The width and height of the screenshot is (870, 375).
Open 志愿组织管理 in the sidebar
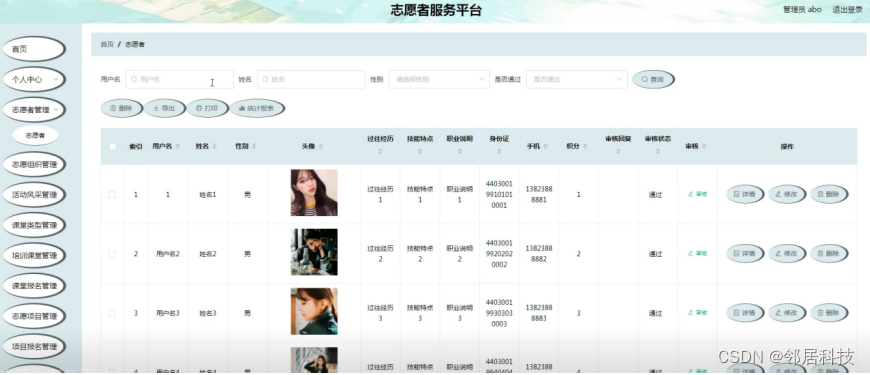point(33,164)
